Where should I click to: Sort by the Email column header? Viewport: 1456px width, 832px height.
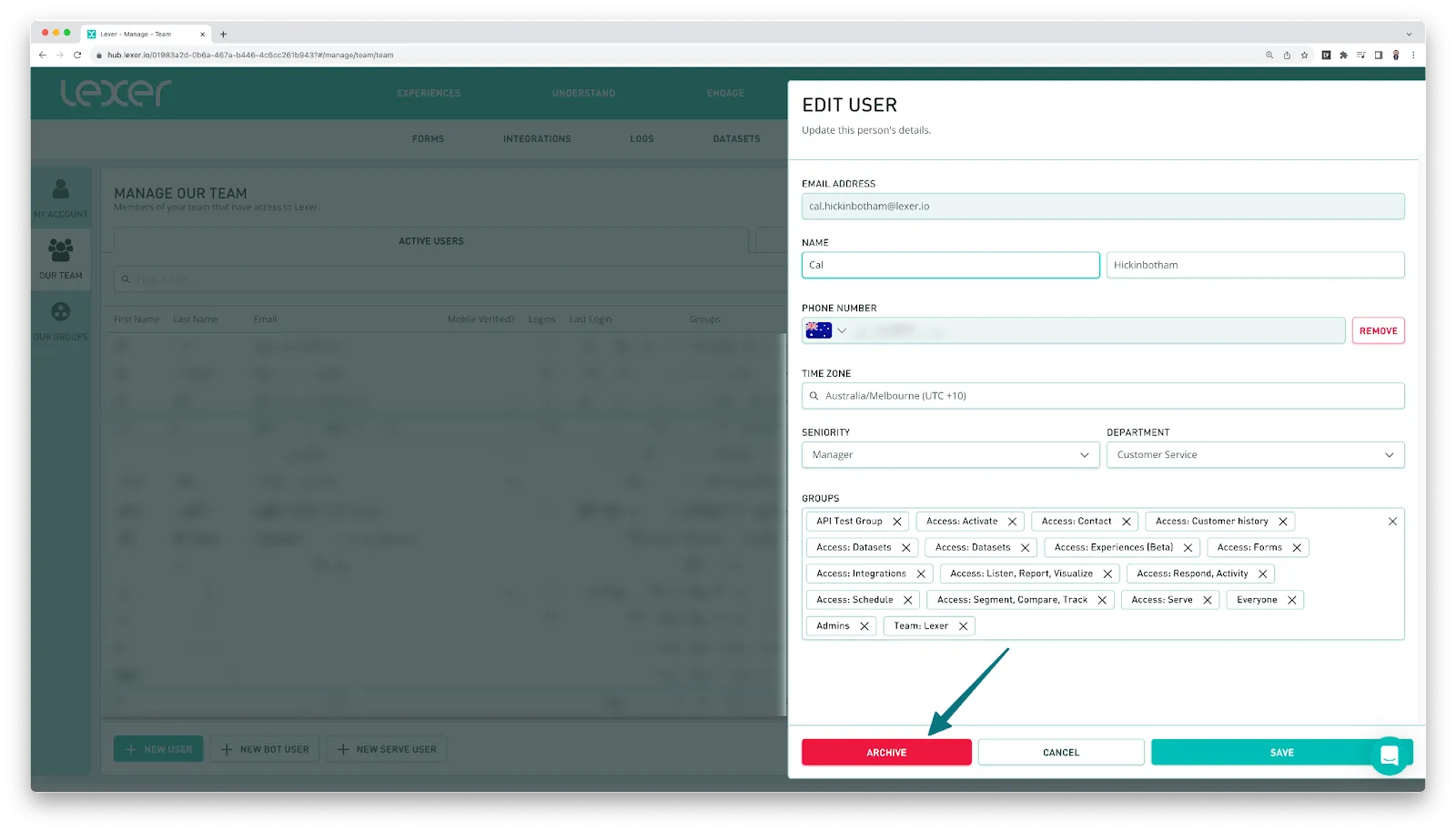(265, 320)
